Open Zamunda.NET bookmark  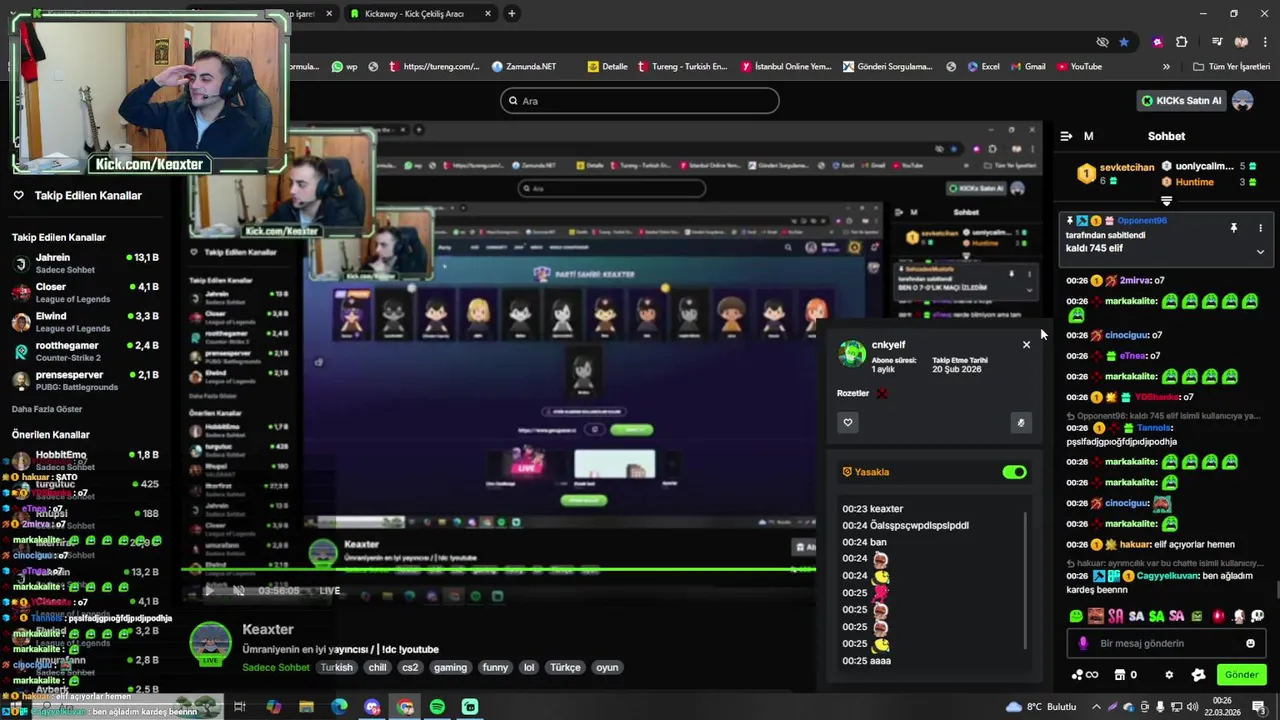(x=524, y=67)
